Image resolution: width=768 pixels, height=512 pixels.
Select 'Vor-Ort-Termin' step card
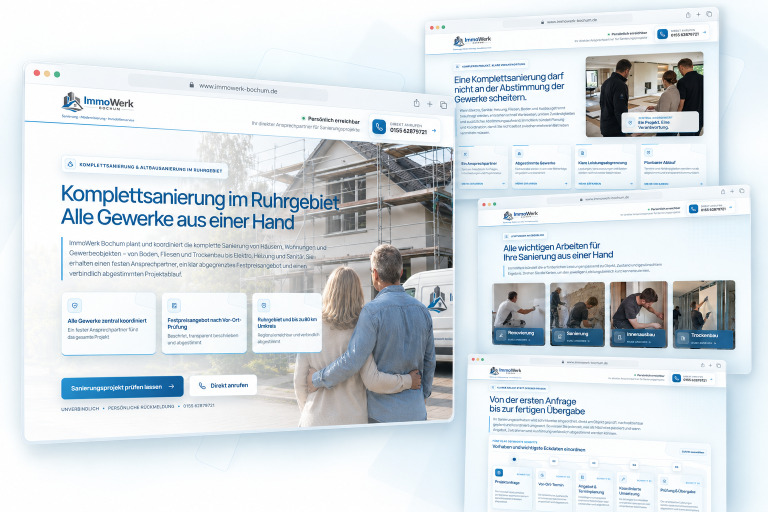[553, 490]
